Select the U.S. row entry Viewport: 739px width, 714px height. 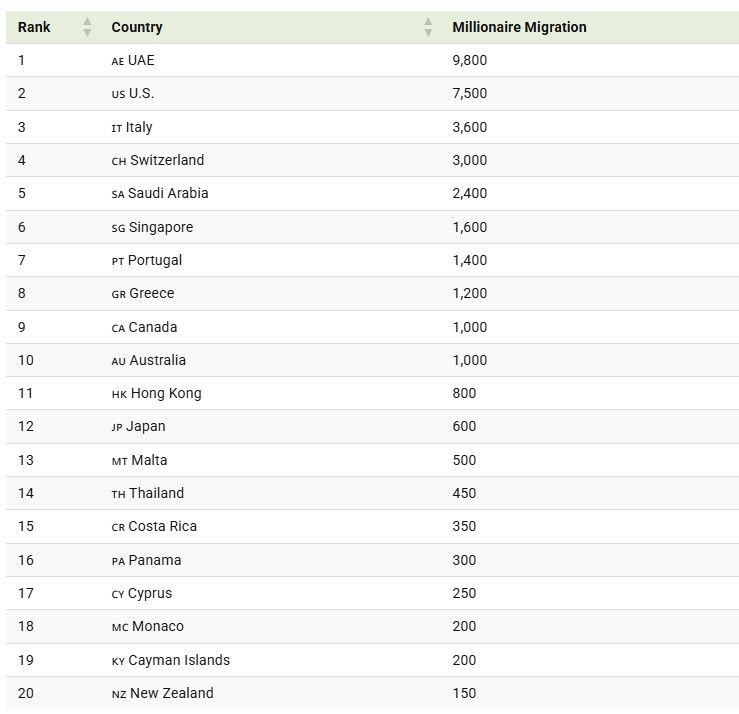tap(372, 93)
